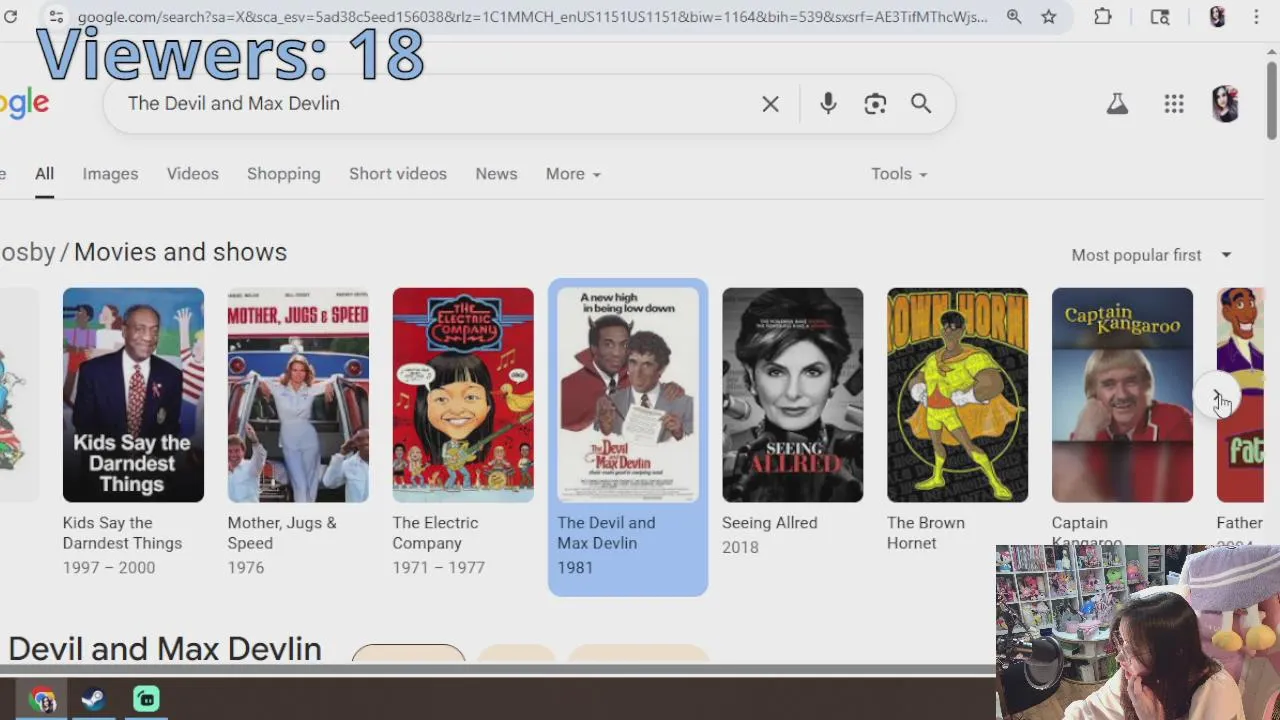The height and width of the screenshot is (720, 1280).
Task: Submit search with the magnifying glass icon
Action: pyautogui.click(x=921, y=104)
